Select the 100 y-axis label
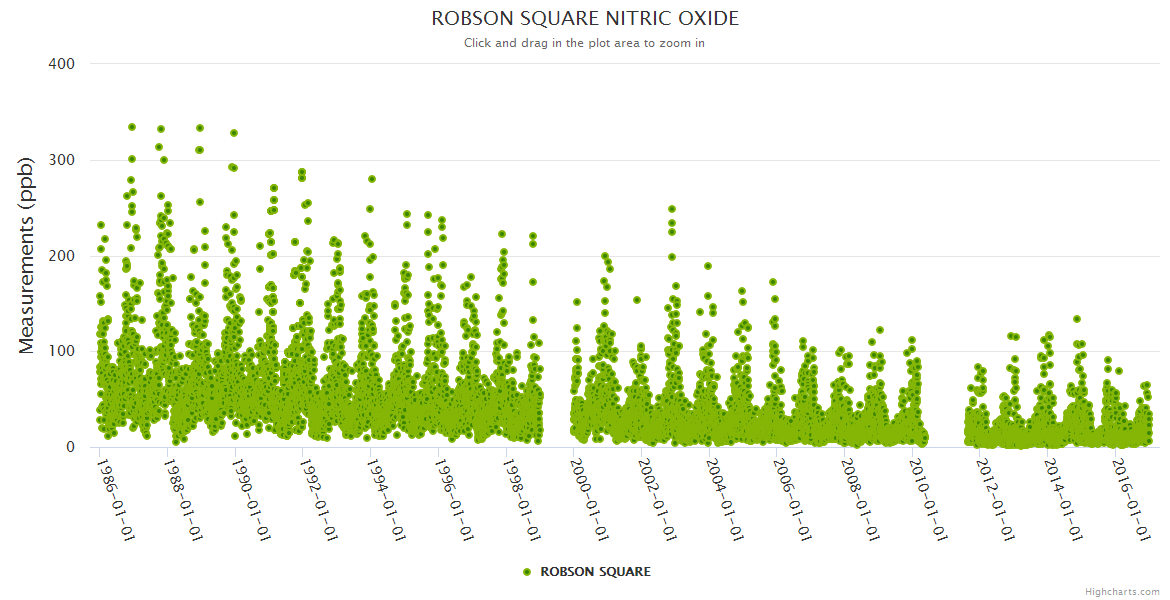Screen dimensions: 1170x600 62,351
